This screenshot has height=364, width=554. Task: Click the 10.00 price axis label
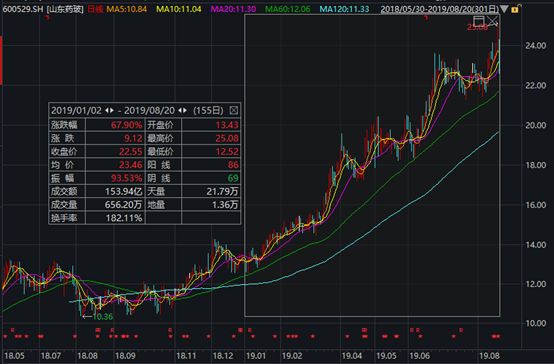coord(536,323)
